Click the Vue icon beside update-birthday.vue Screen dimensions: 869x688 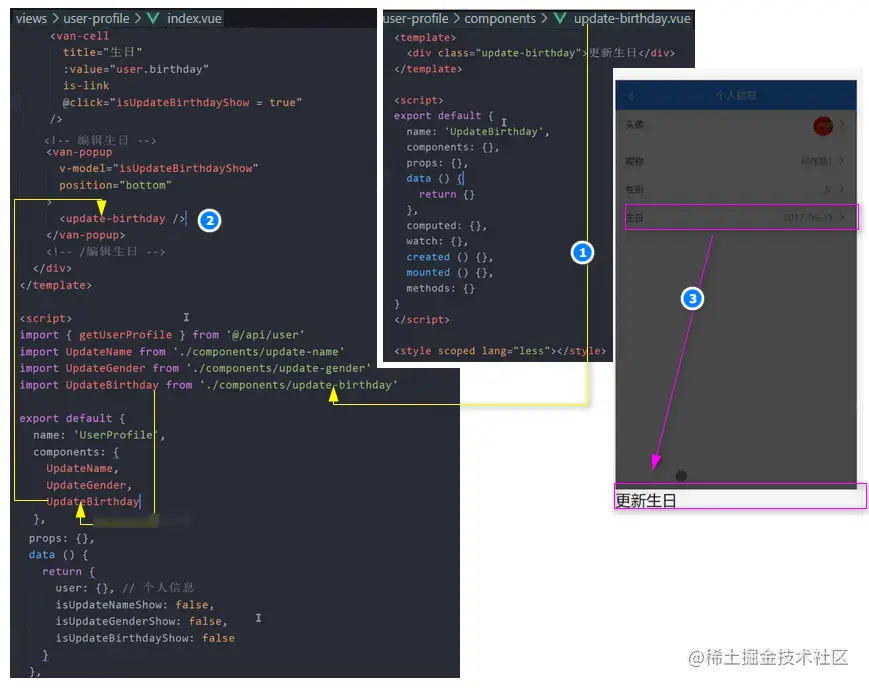pos(560,18)
